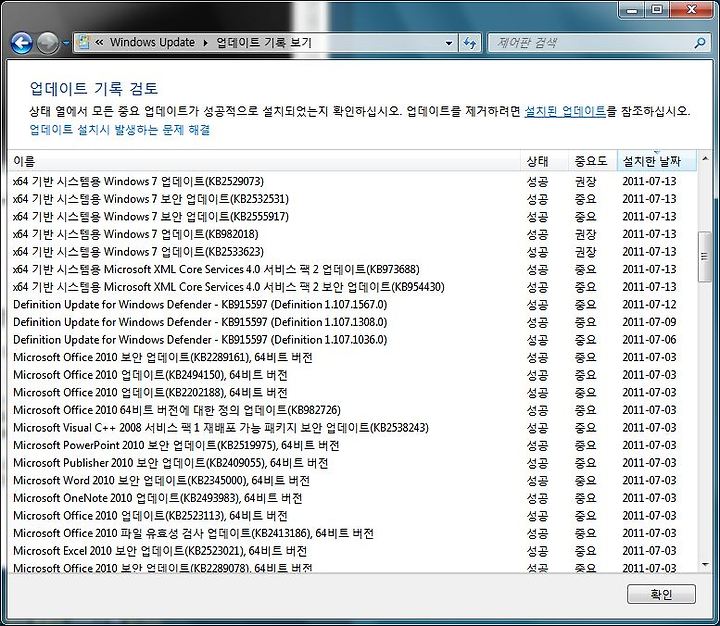The height and width of the screenshot is (626, 720).
Task: Open the address bar history dropdown
Action: (x=449, y=44)
